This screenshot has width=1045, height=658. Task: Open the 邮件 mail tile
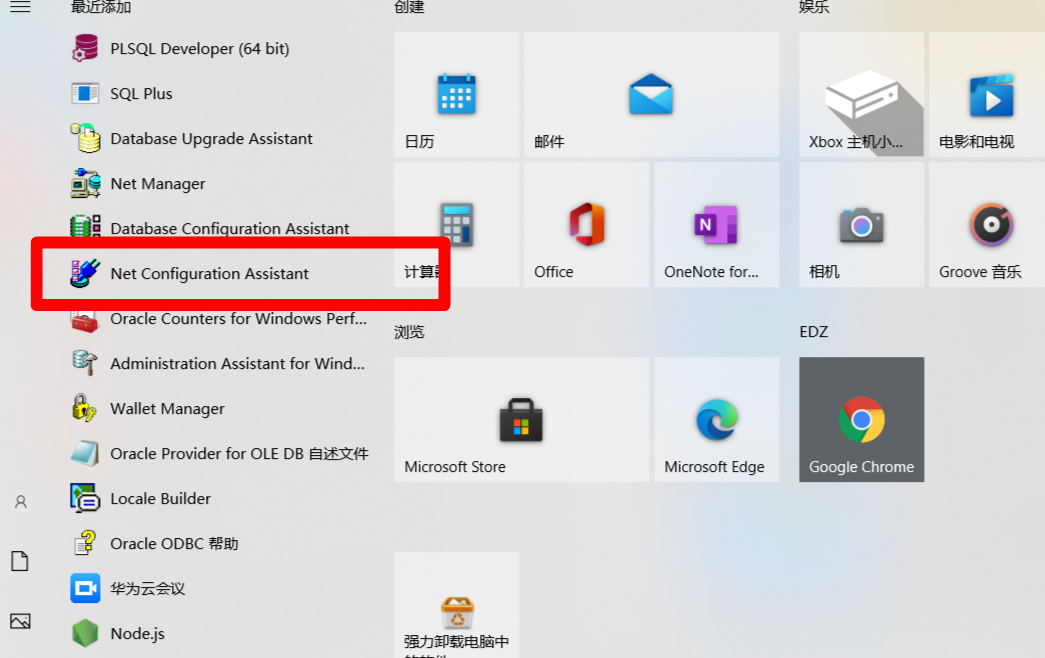coord(652,95)
